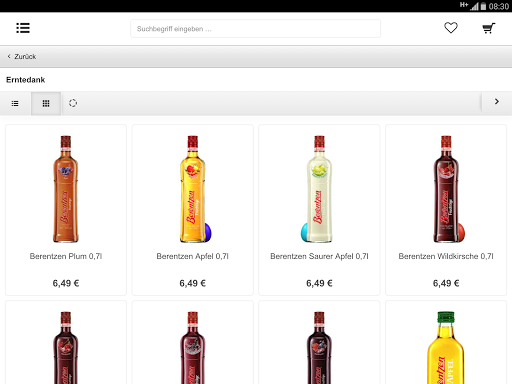Open the hamburger navigation menu
The width and height of the screenshot is (512, 384).
[23, 28]
